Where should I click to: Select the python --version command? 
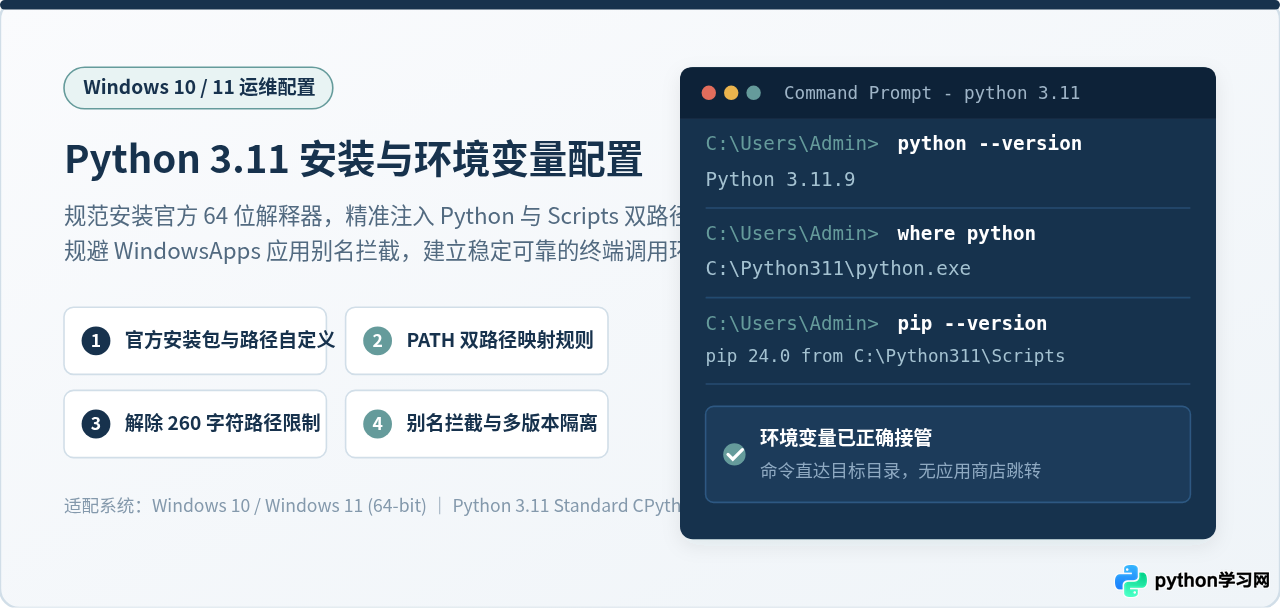click(x=990, y=143)
